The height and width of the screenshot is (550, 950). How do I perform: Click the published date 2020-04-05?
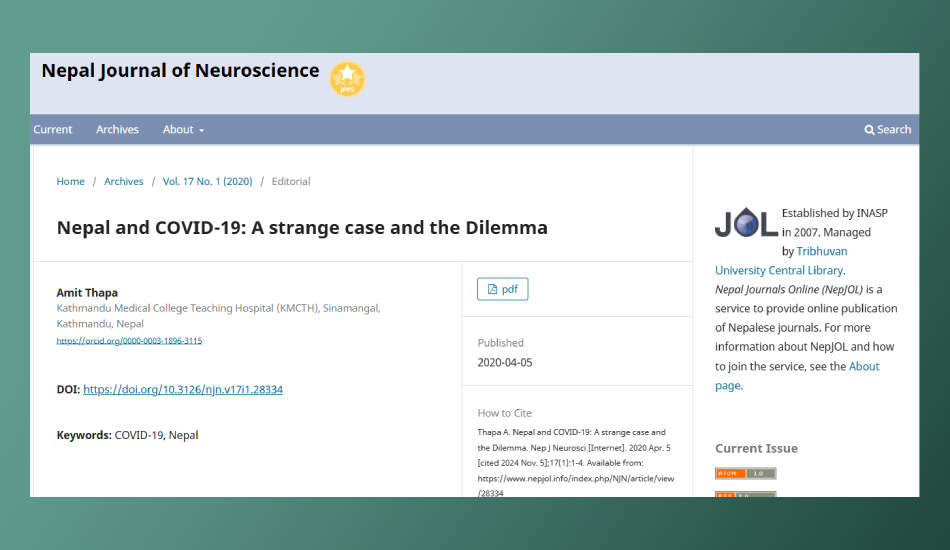click(505, 363)
